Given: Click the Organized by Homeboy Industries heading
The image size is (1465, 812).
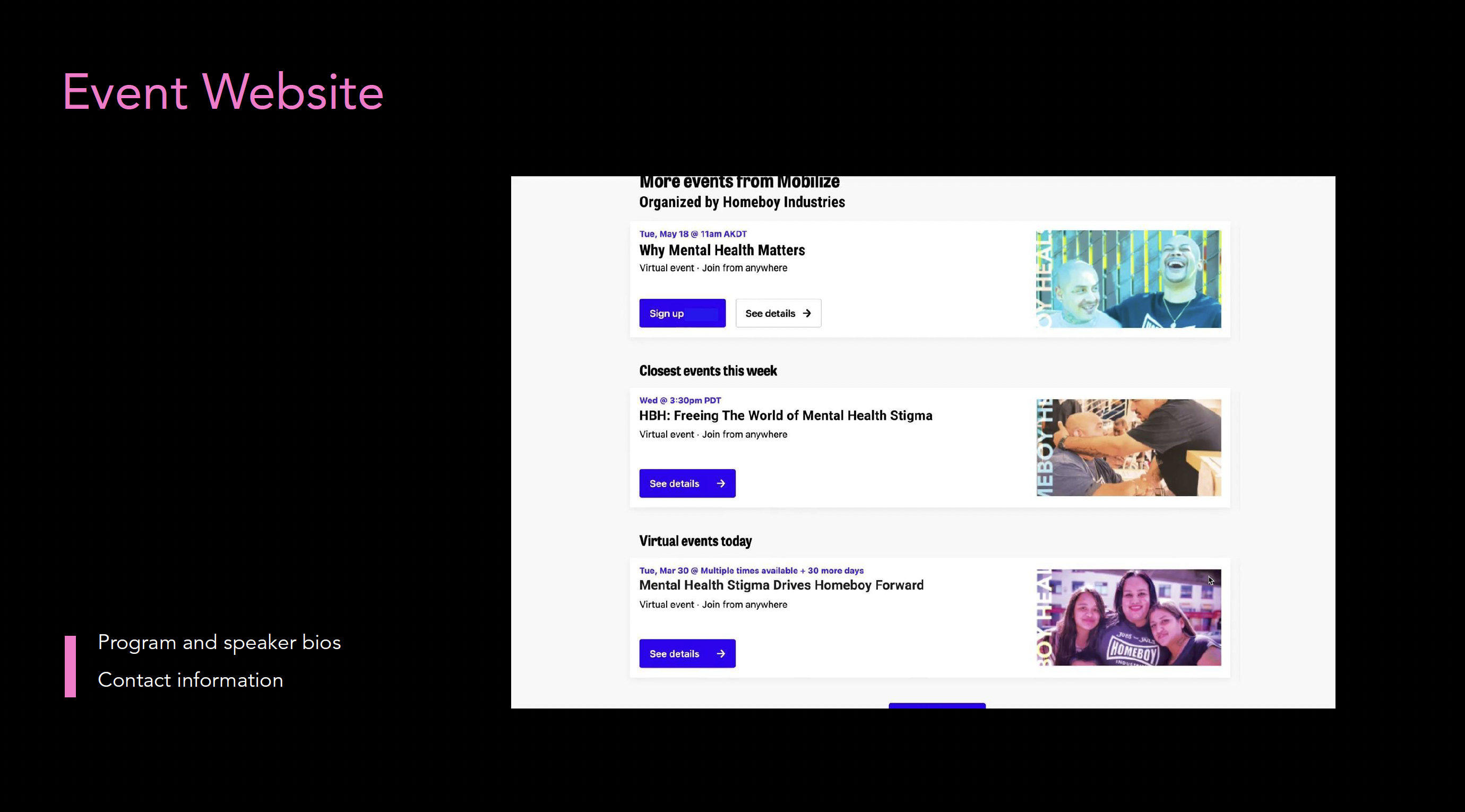Looking at the screenshot, I should [742, 202].
